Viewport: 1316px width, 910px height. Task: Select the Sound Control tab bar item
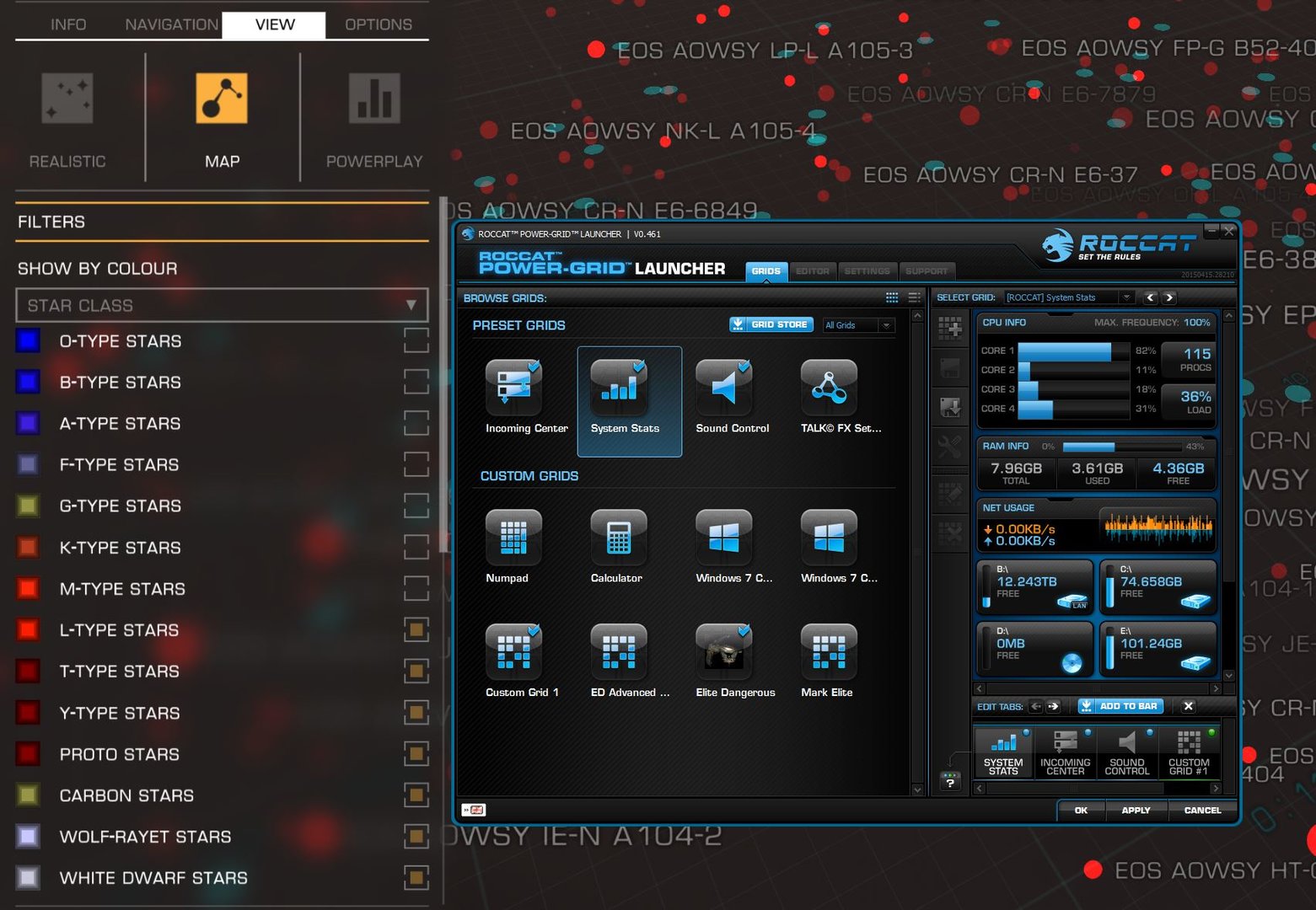1127,752
